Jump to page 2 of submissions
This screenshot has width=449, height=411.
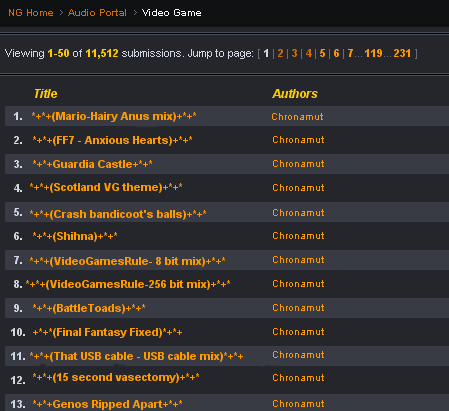[280, 53]
